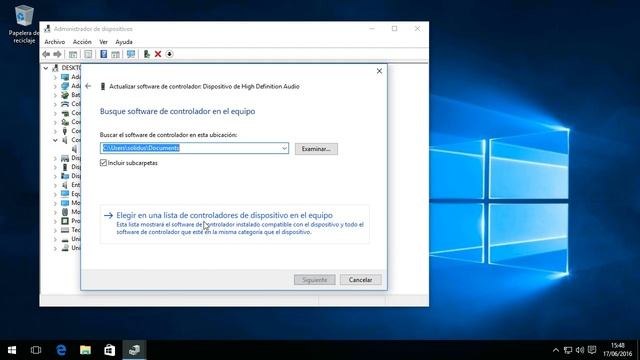
Task: Open the Properties sheet toolbar icon
Action: click(88, 54)
